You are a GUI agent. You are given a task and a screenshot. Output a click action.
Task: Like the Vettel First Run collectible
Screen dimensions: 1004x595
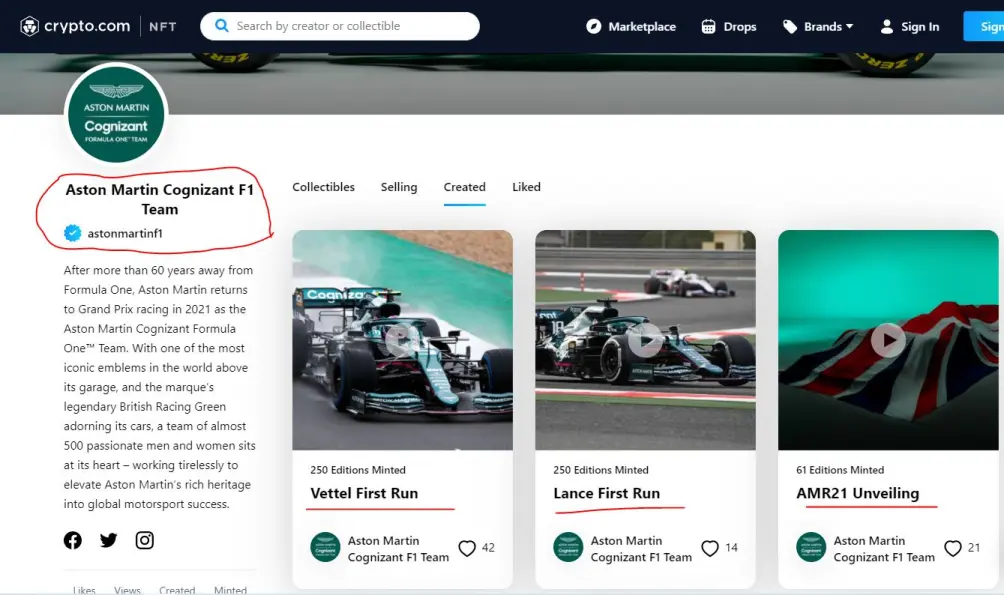pos(467,548)
